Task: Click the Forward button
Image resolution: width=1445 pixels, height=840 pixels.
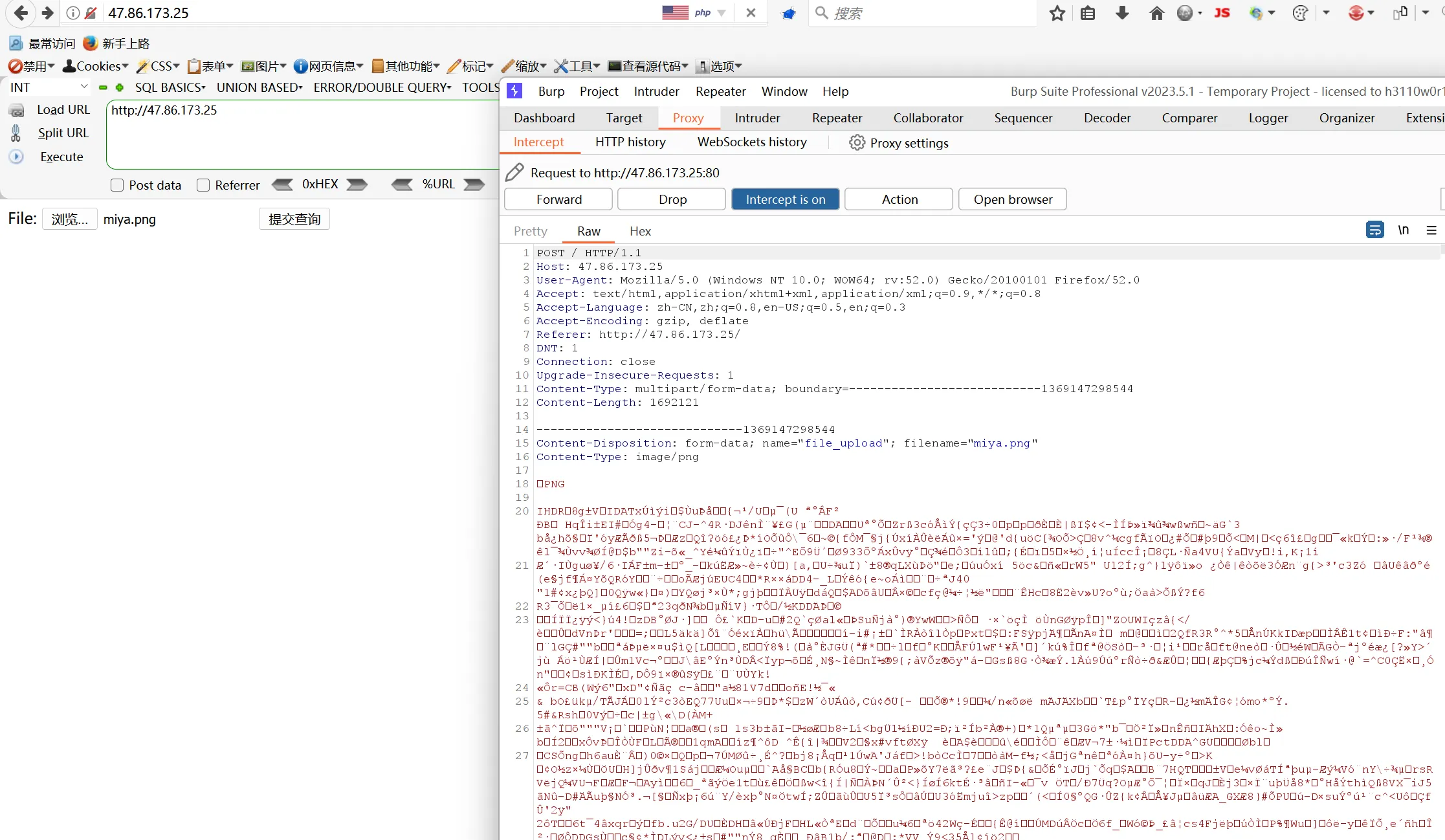Action: point(558,199)
